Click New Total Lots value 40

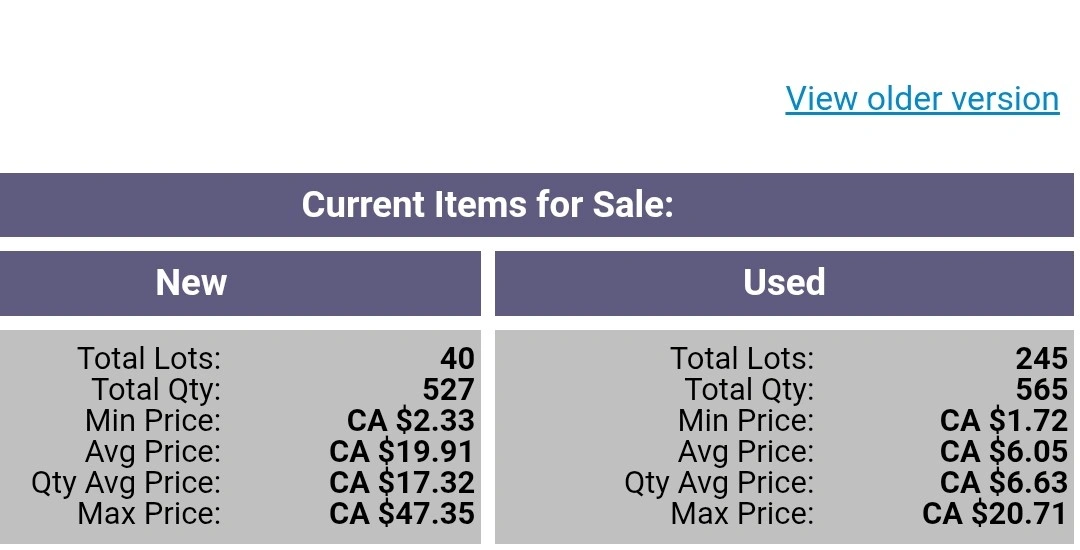pyautogui.click(x=457, y=359)
